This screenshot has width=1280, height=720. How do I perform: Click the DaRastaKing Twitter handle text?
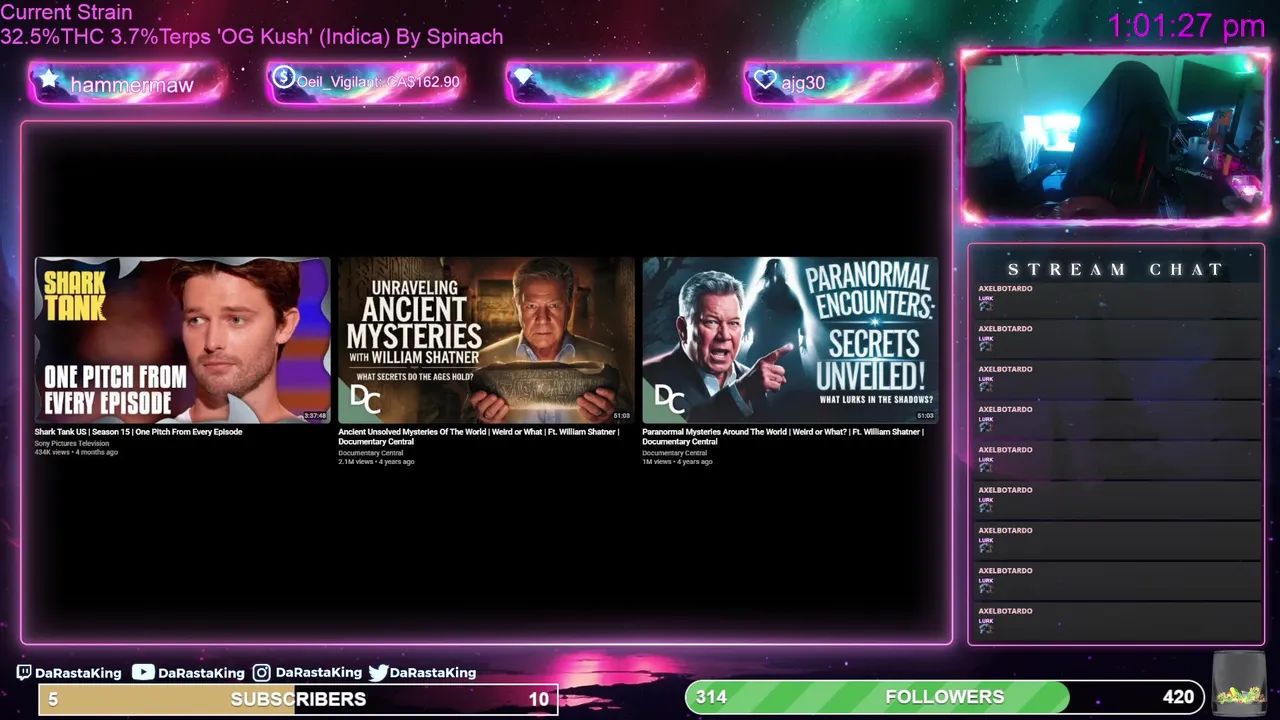point(433,673)
